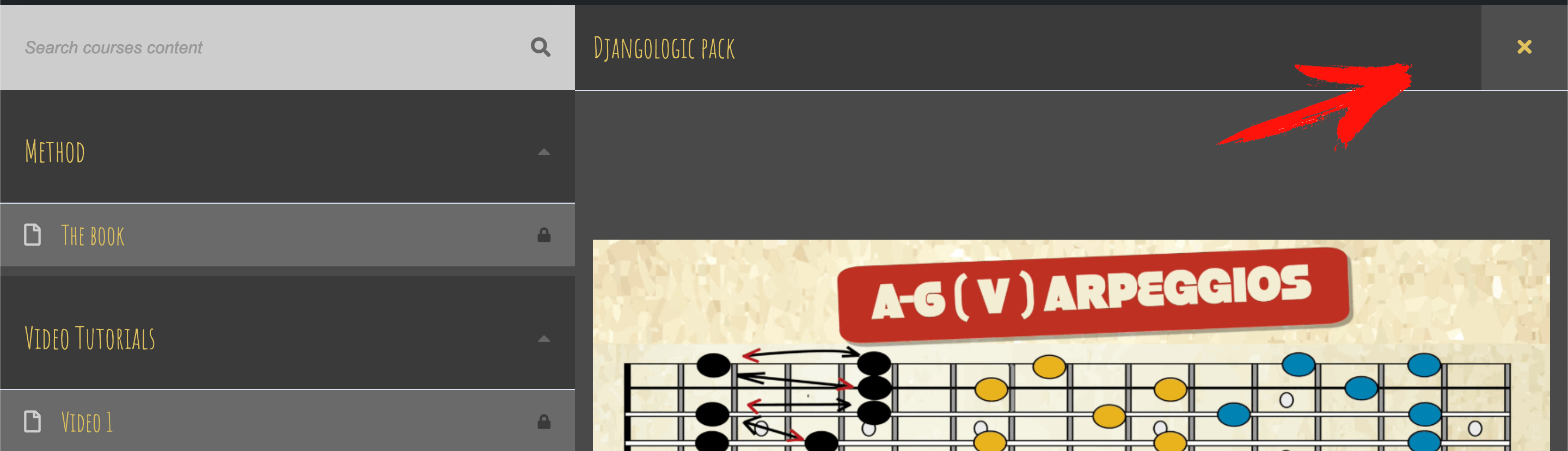
Task: Open the Video 1 lesson
Action: coord(287,420)
